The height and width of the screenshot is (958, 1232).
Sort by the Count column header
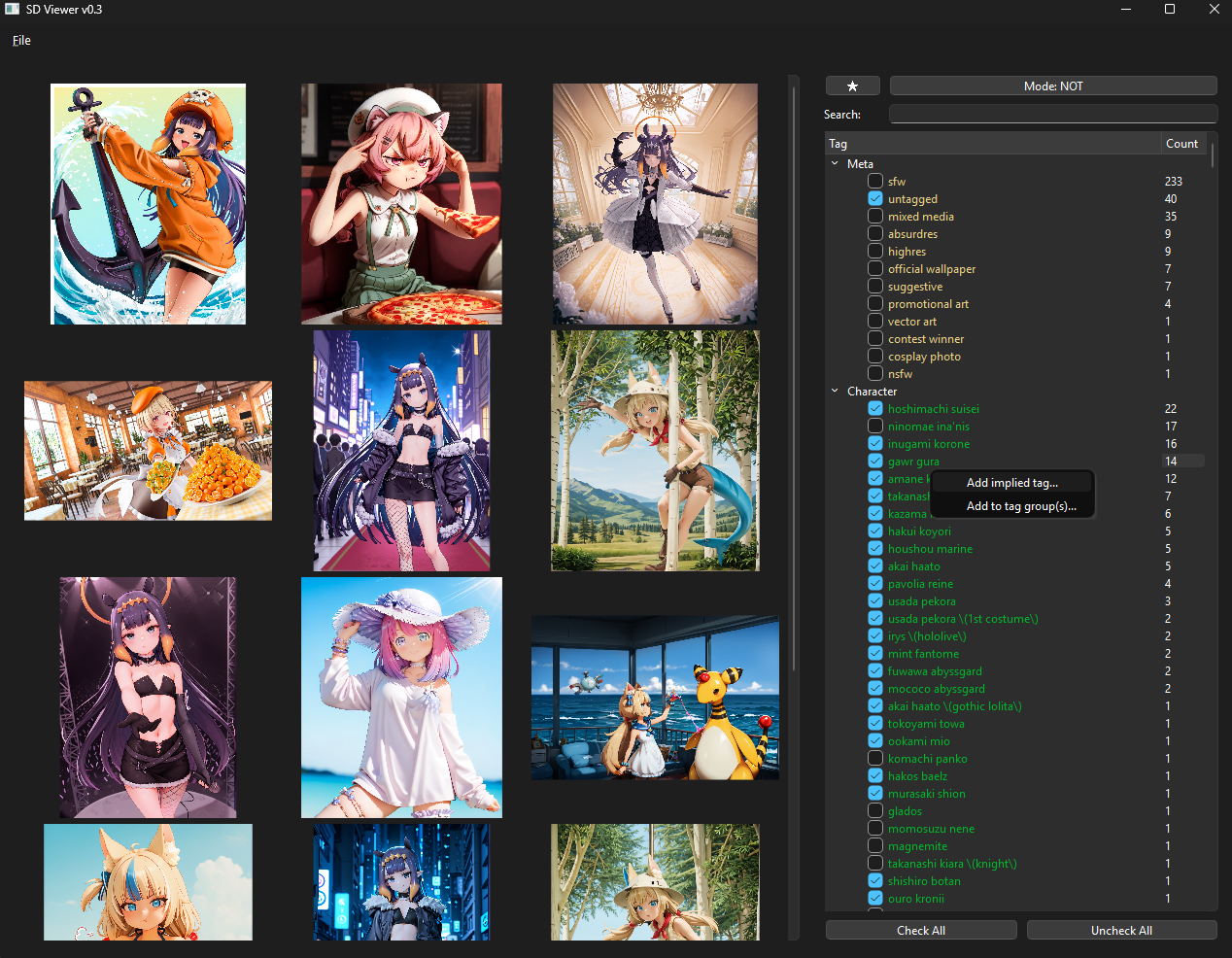1181,144
